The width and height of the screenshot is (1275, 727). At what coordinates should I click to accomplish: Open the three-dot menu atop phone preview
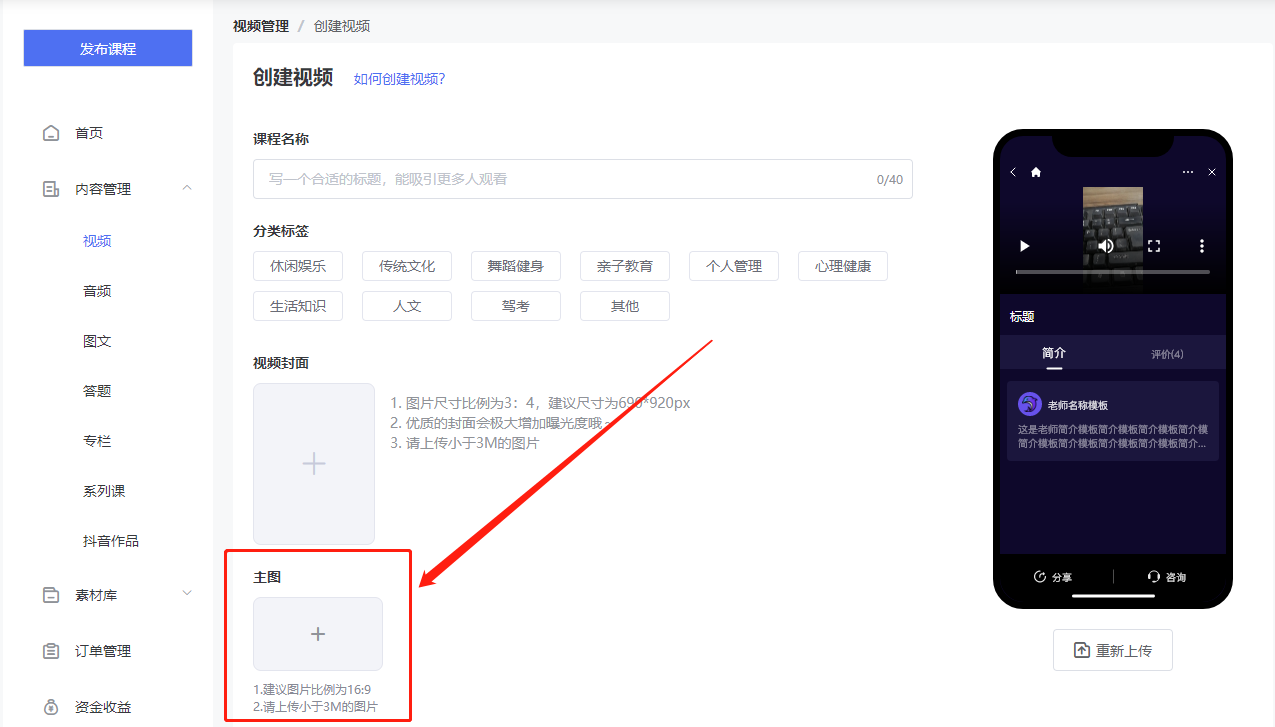(1188, 172)
